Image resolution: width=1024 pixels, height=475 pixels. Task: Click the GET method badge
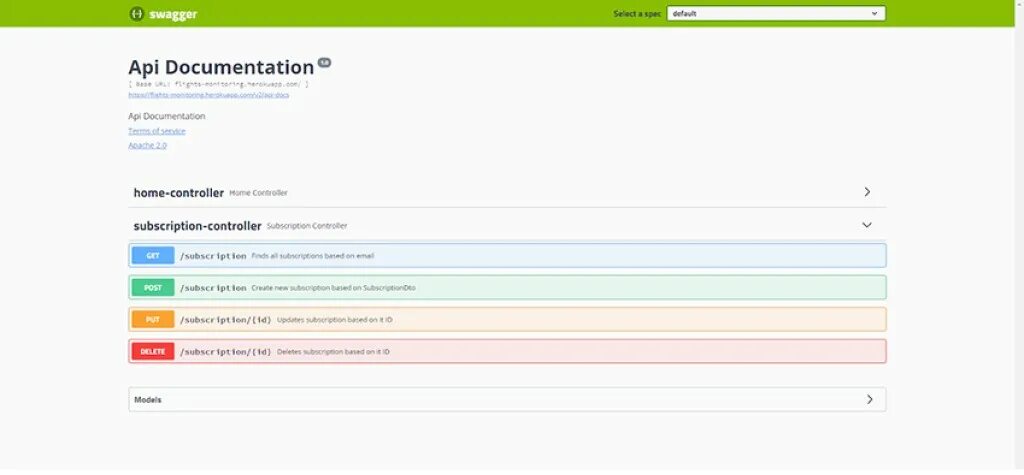153,255
